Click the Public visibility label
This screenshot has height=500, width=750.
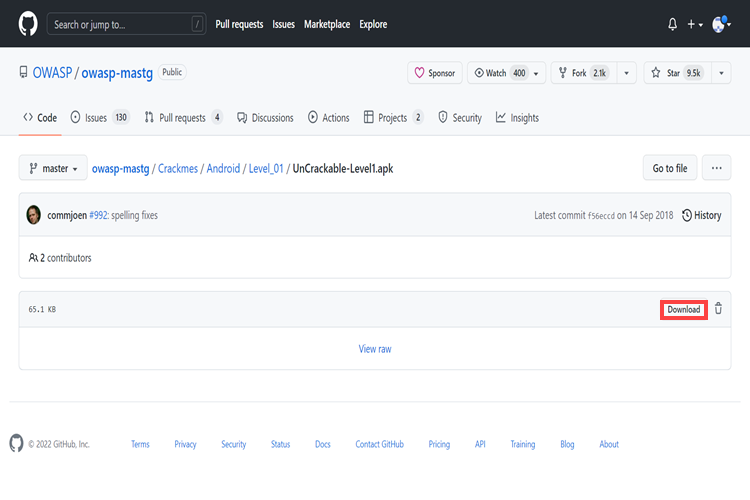[x=172, y=72]
